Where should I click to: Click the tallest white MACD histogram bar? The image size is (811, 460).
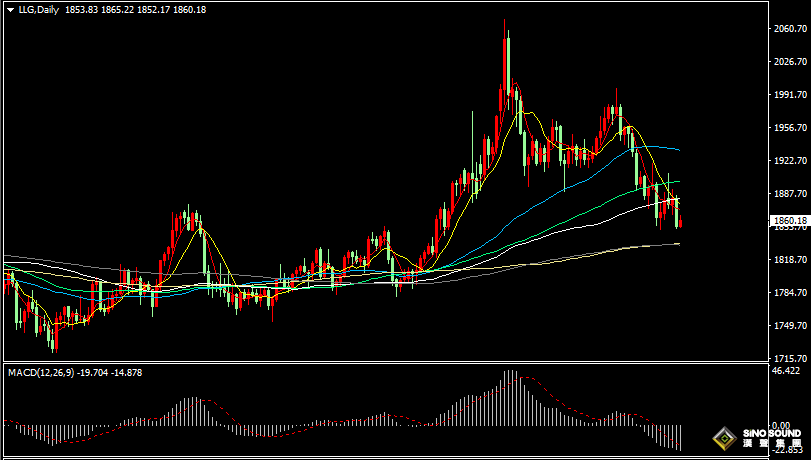coord(508,398)
